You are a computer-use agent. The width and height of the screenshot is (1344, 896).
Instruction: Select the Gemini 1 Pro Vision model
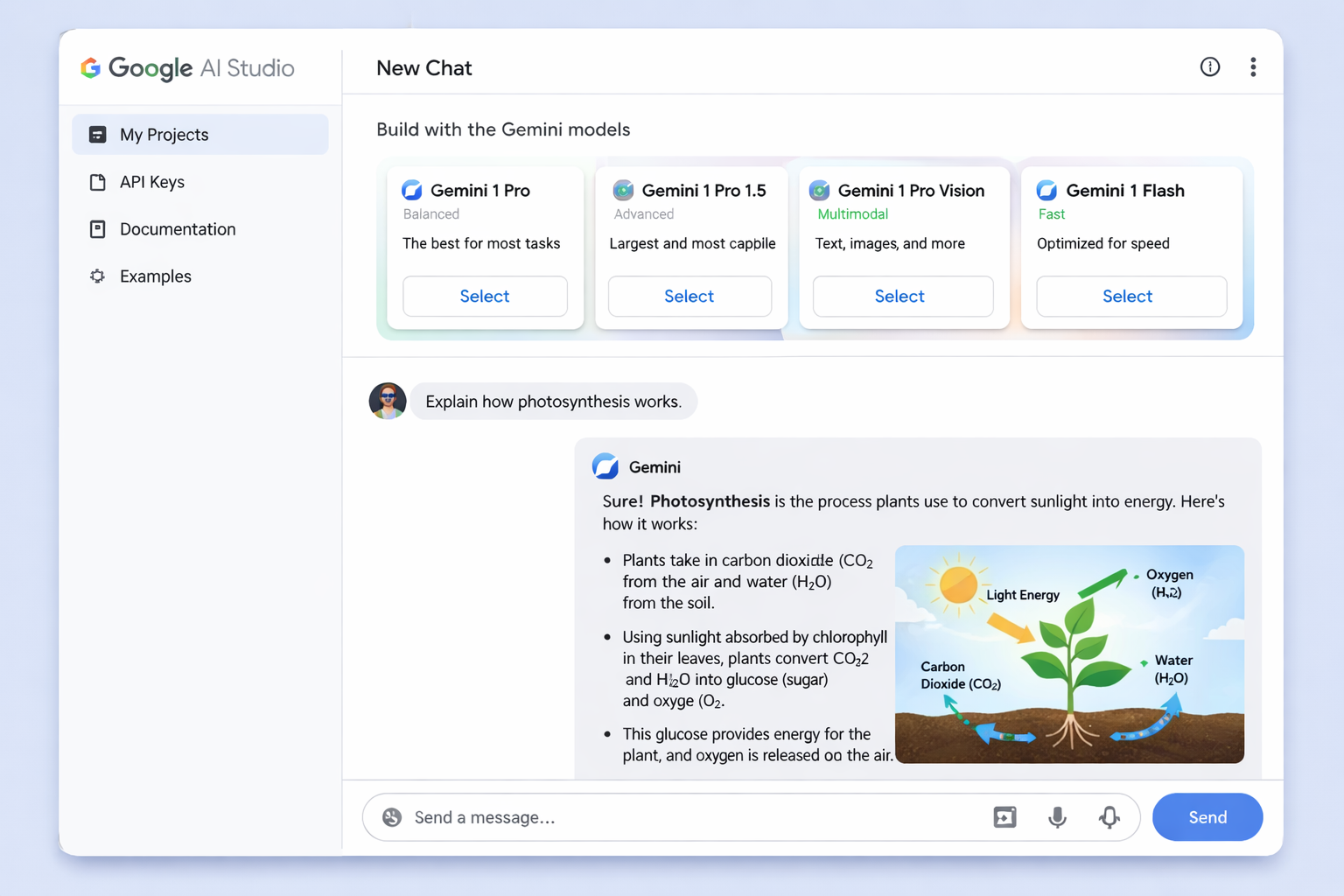pos(902,297)
